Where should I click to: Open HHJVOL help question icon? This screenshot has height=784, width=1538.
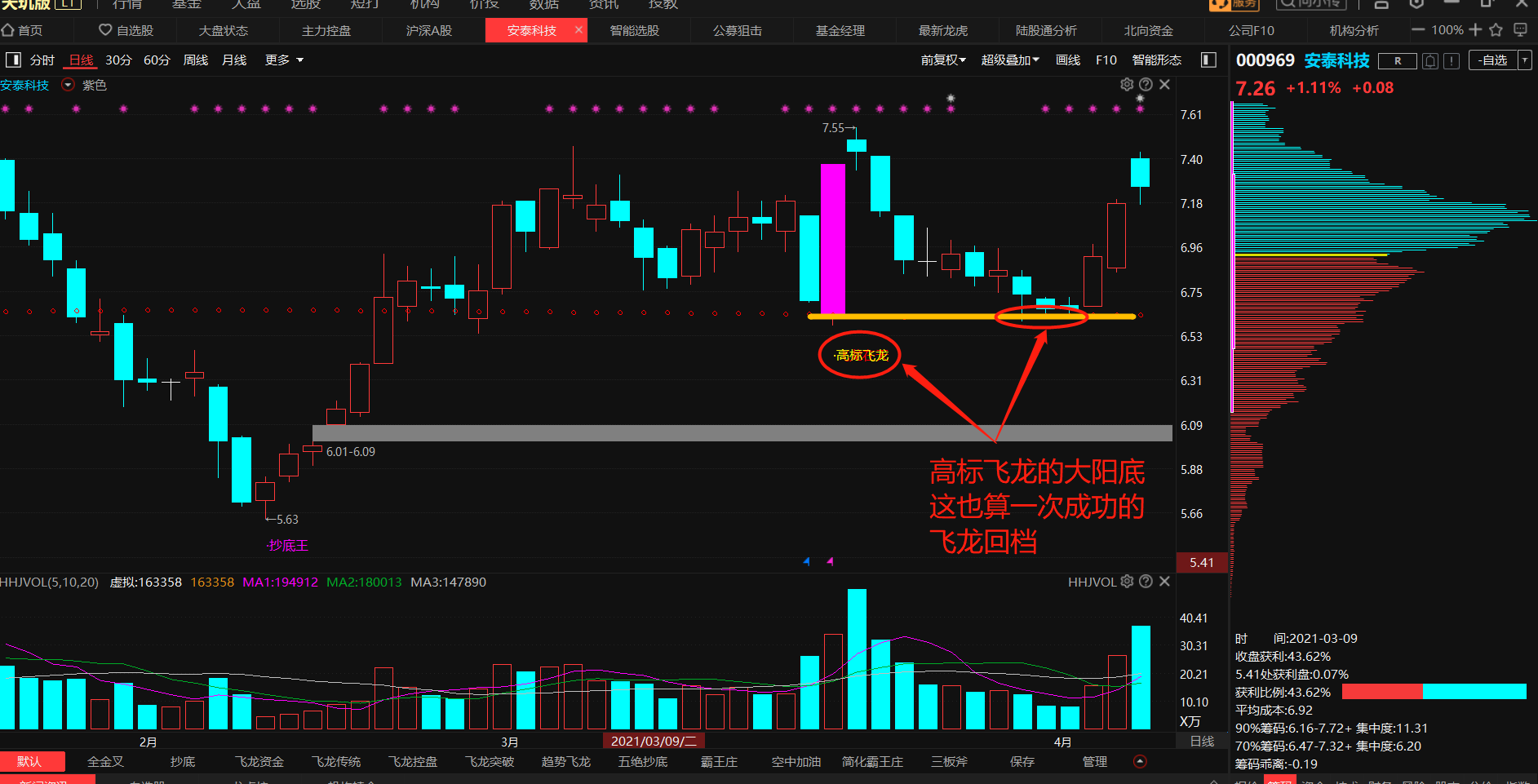[x=1146, y=581]
